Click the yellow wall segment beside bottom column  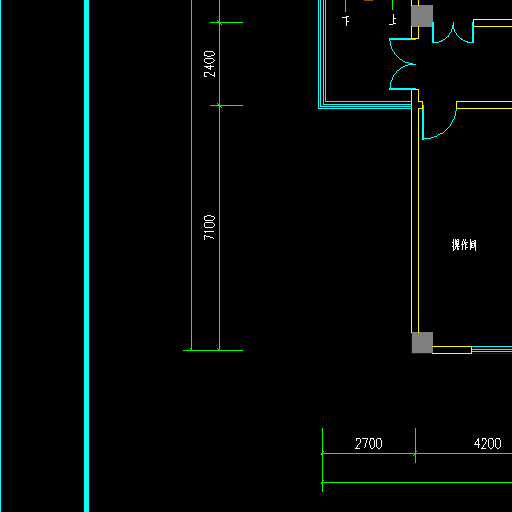452,350
